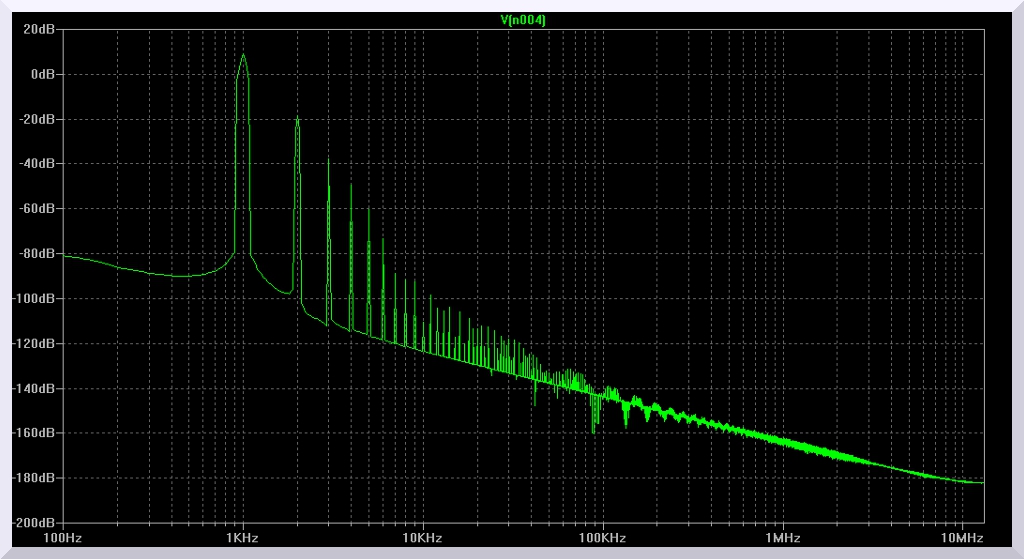The height and width of the screenshot is (559, 1024).
Task: Click the 1KHz frequency axis label
Action: pyautogui.click(x=243, y=537)
